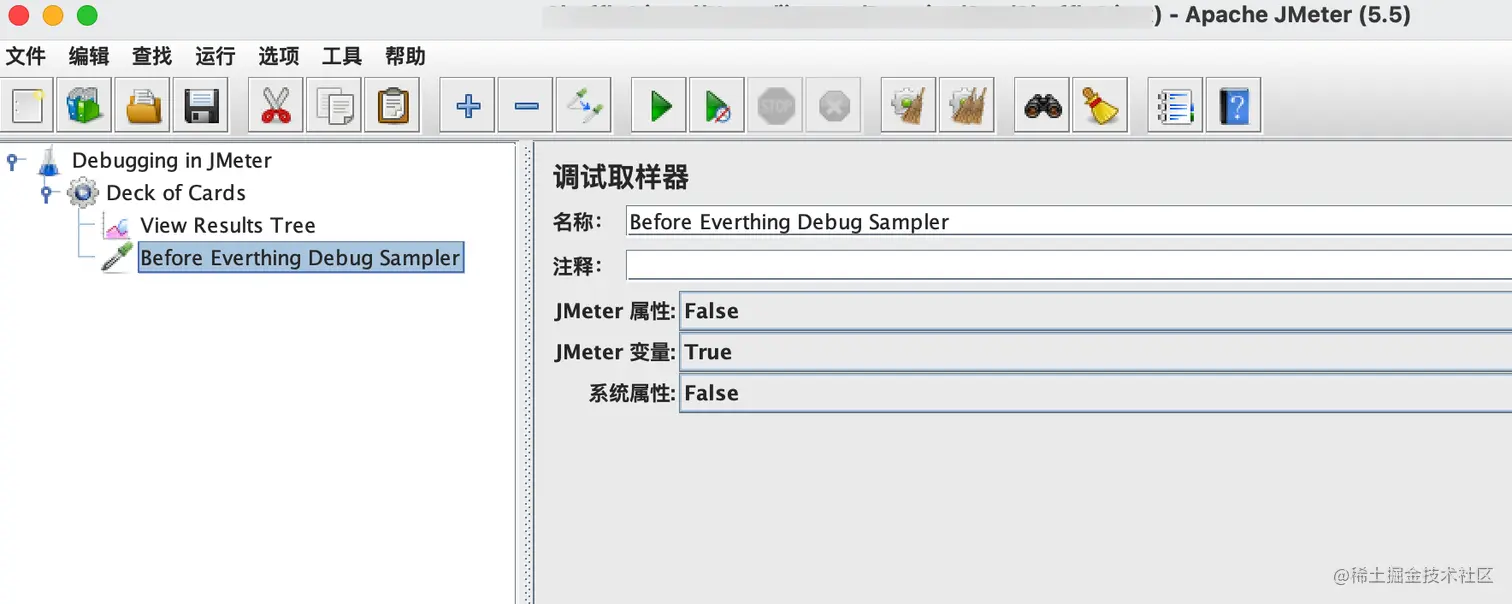Create a new test plan
Image resolution: width=1512 pixels, height=604 pixels.
[x=27, y=105]
